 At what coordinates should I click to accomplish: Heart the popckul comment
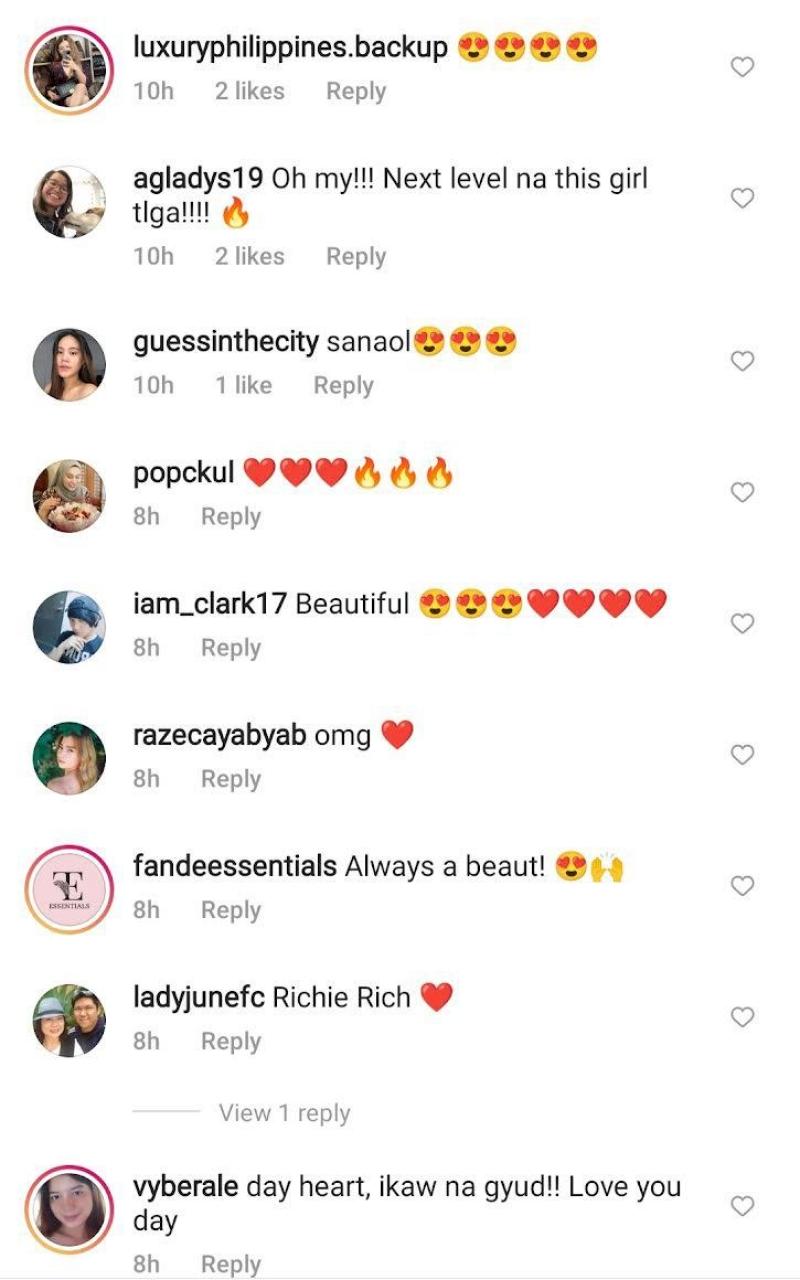tap(742, 492)
